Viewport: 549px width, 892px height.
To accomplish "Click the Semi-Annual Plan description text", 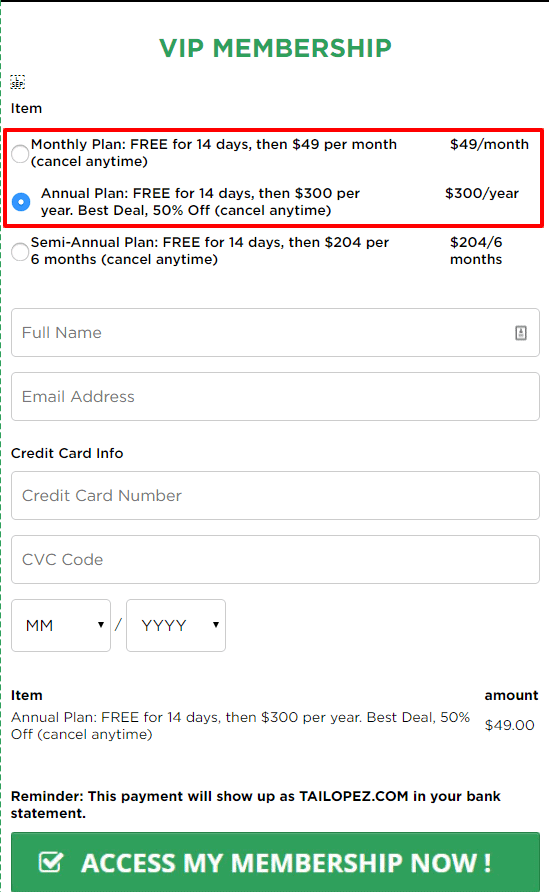I will click(210, 251).
